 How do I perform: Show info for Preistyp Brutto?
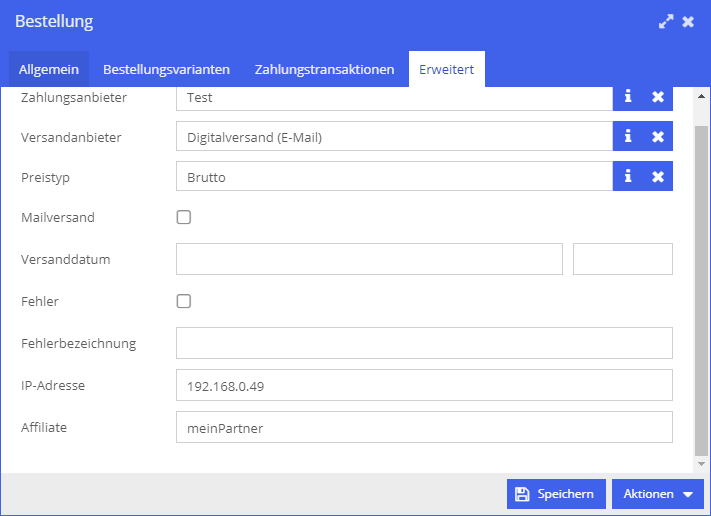click(x=628, y=176)
